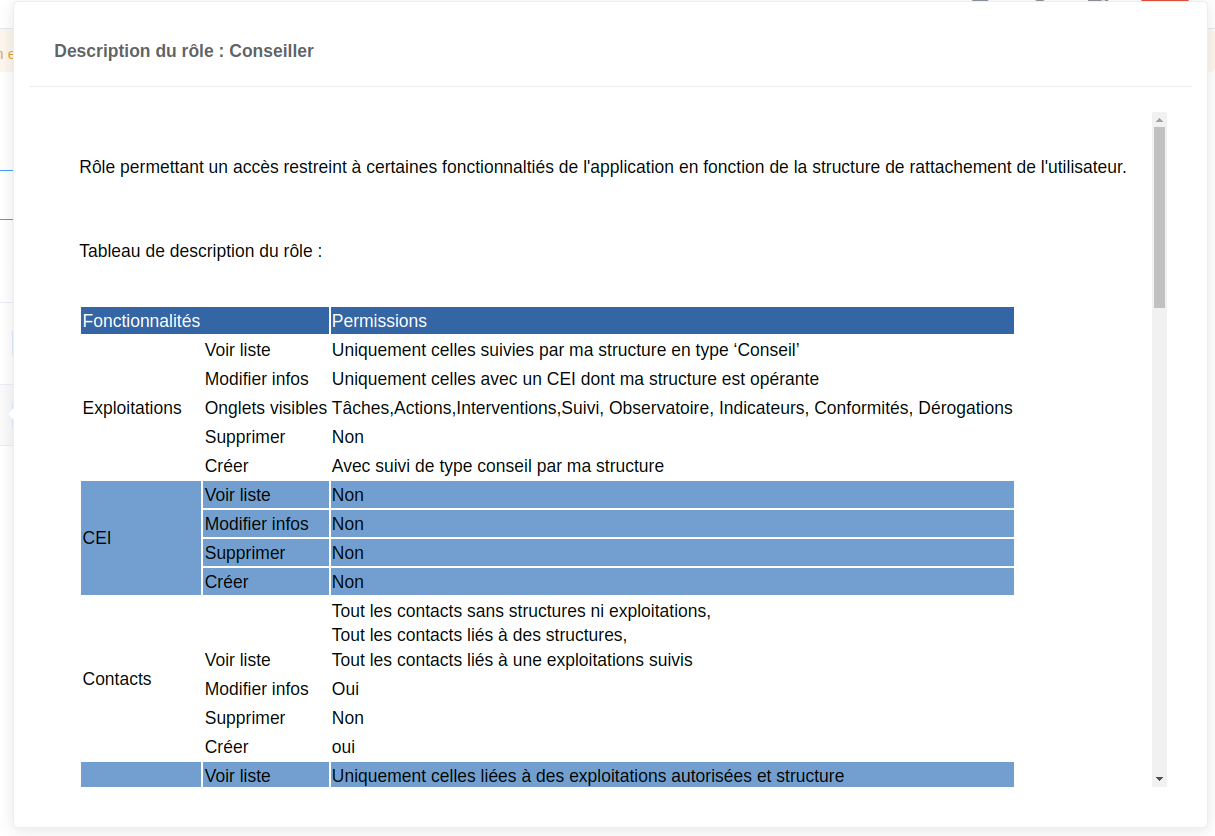Click the Contacts row label

pyautogui.click(x=117, y=679)
